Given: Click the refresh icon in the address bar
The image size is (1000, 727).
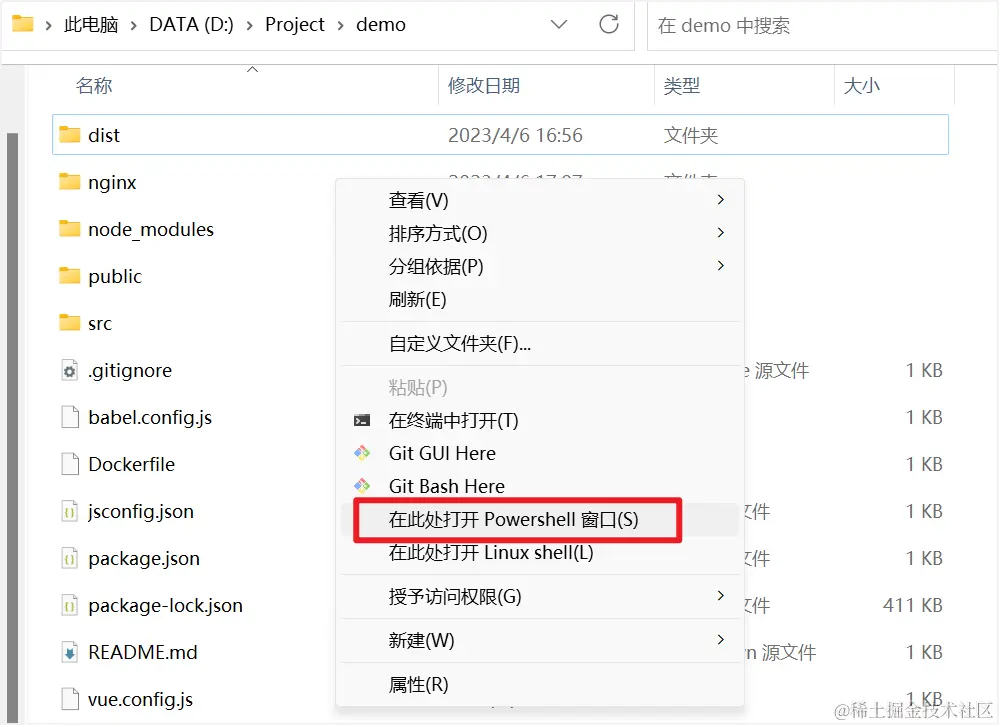Looking at the screenshot, I should point(610,26).
